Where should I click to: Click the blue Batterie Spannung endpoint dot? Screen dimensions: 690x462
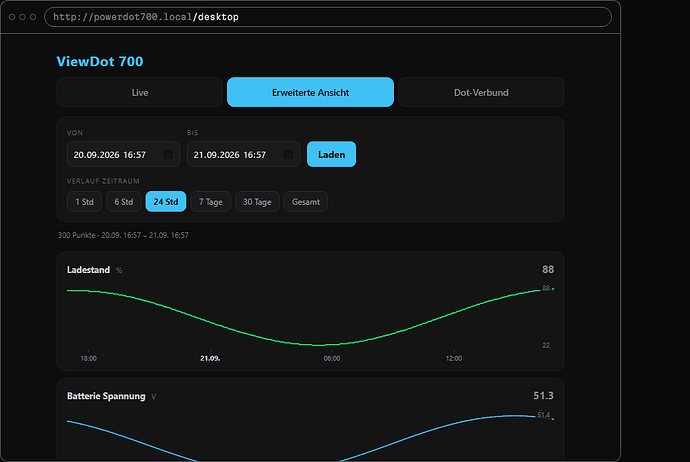(x=553, y=419)
